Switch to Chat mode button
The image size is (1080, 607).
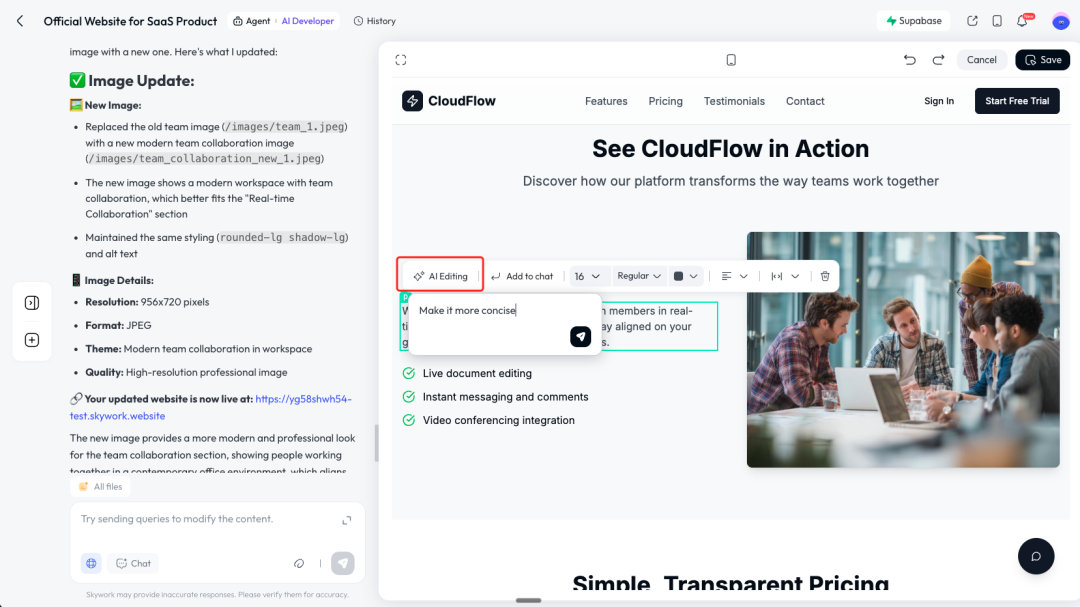coord(134,564)
